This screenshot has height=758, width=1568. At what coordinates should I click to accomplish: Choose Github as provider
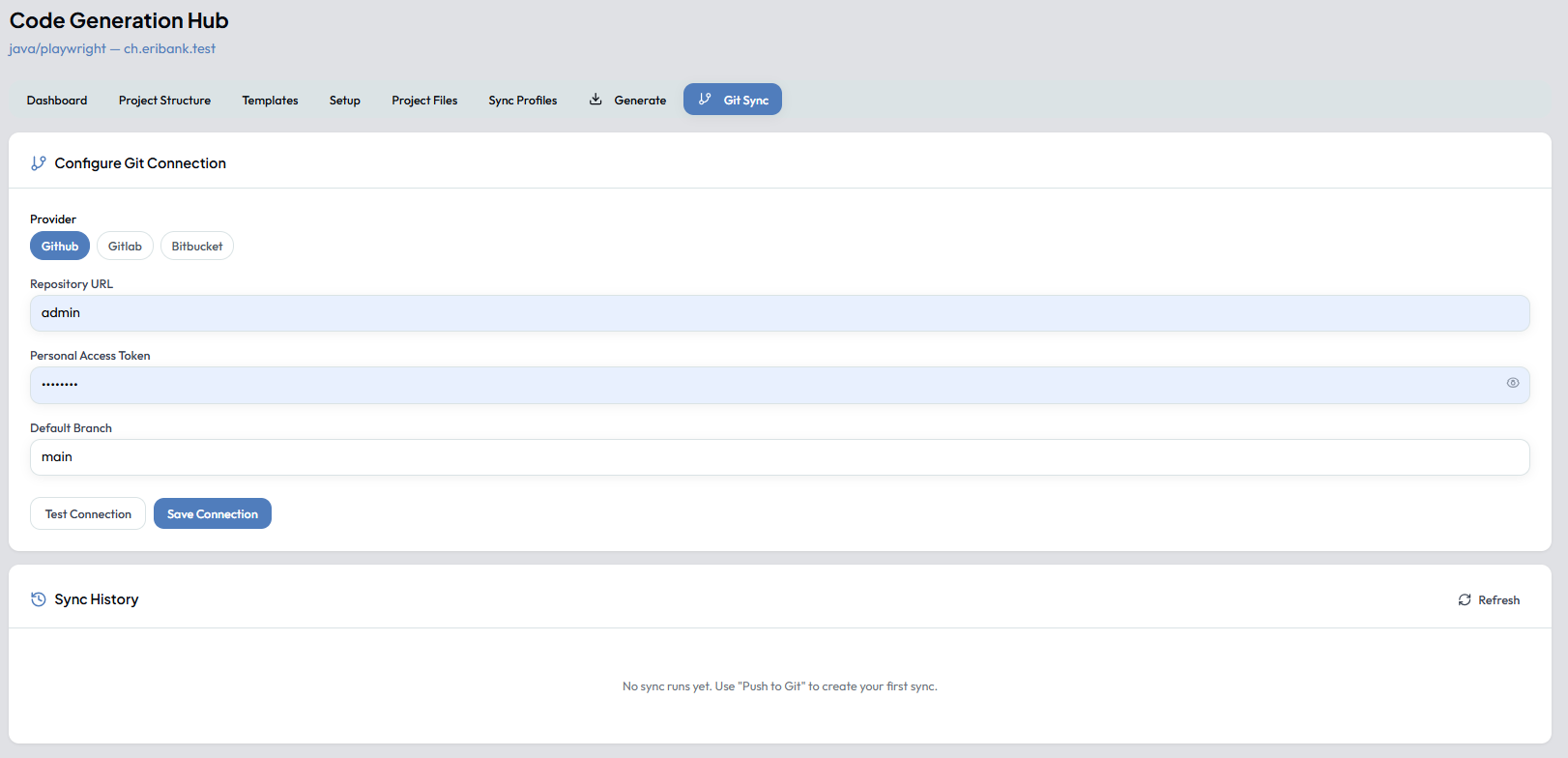[60, 246]
